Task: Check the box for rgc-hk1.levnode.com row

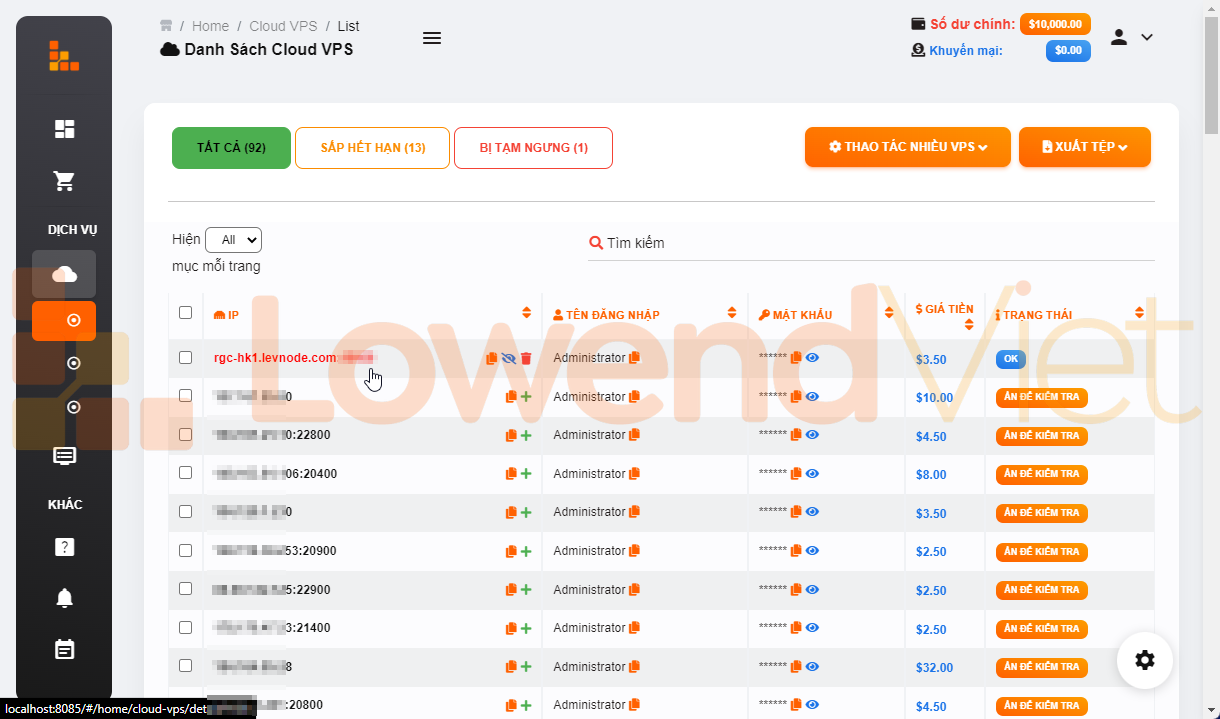Action: [x=185, y=357]
